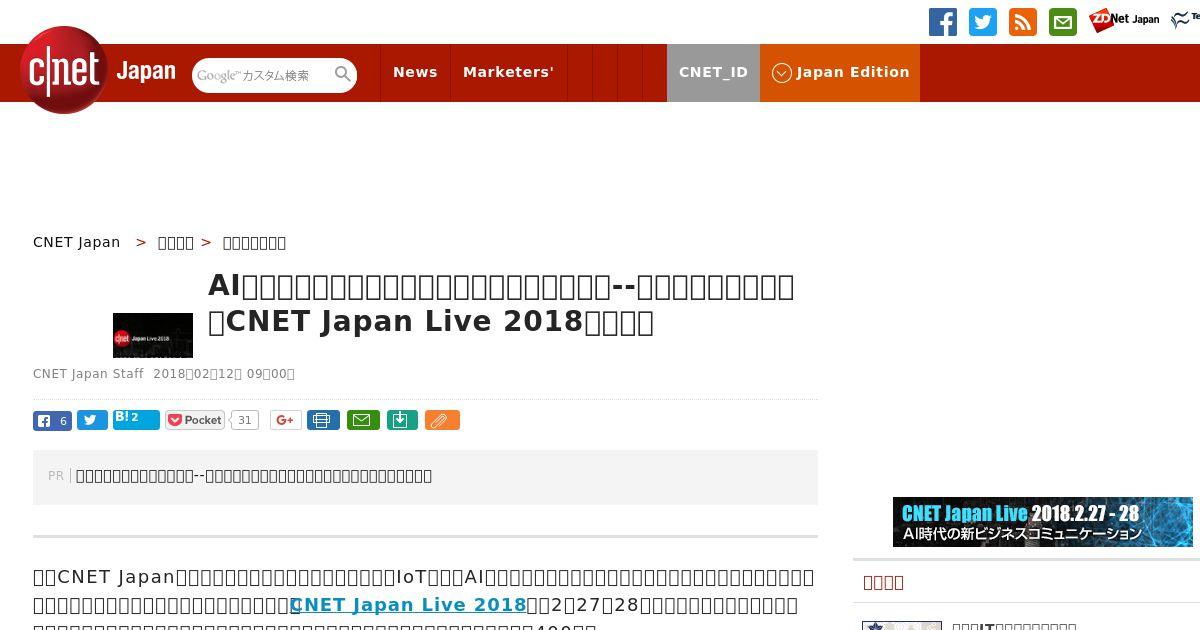Submit search with the magnifier icon
The width and height of the screenshot is (1200, 630).
click(343, 74)
